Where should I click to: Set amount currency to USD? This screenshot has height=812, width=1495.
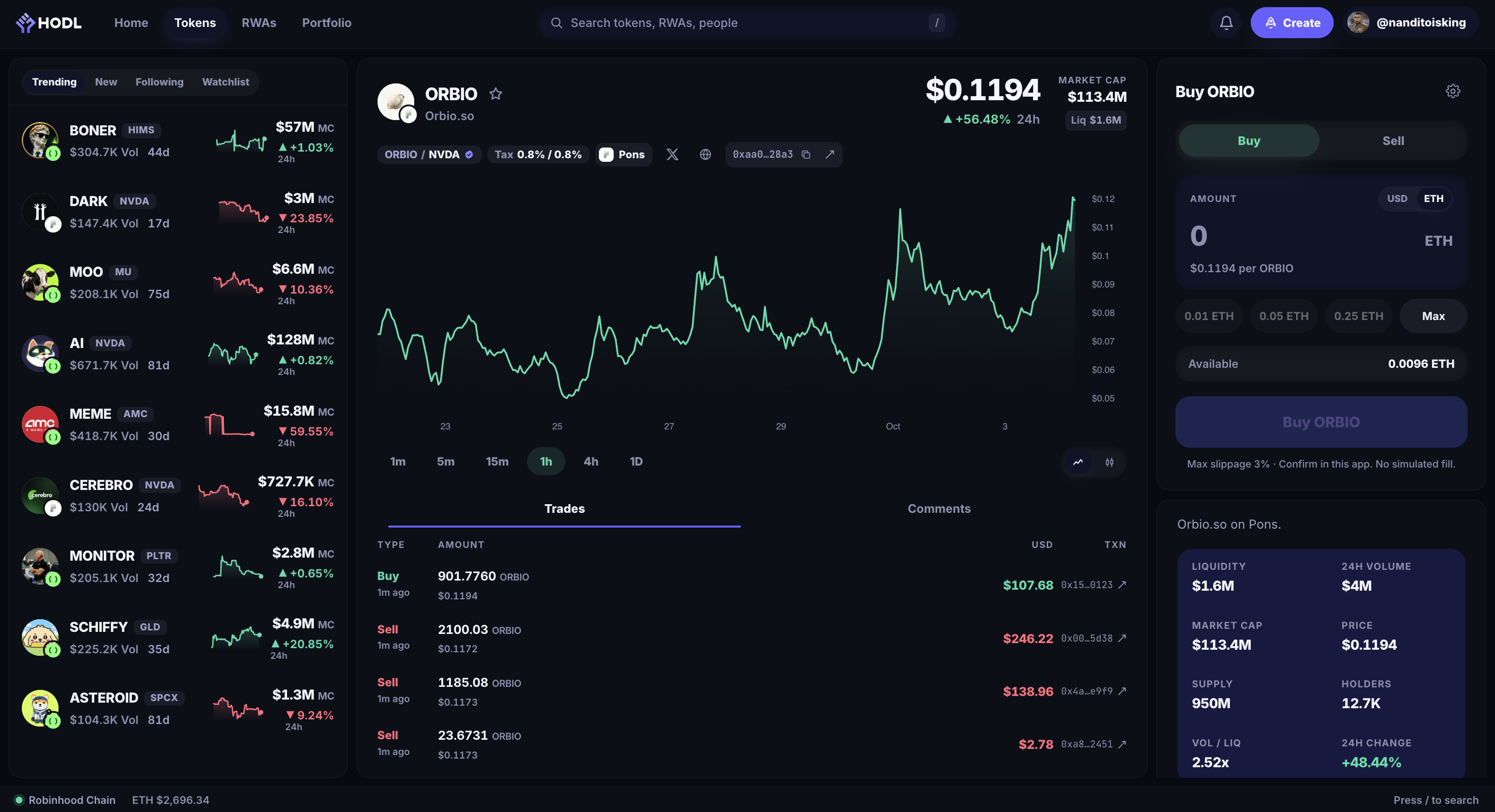pyautogui.click(x=1397, y=198)
